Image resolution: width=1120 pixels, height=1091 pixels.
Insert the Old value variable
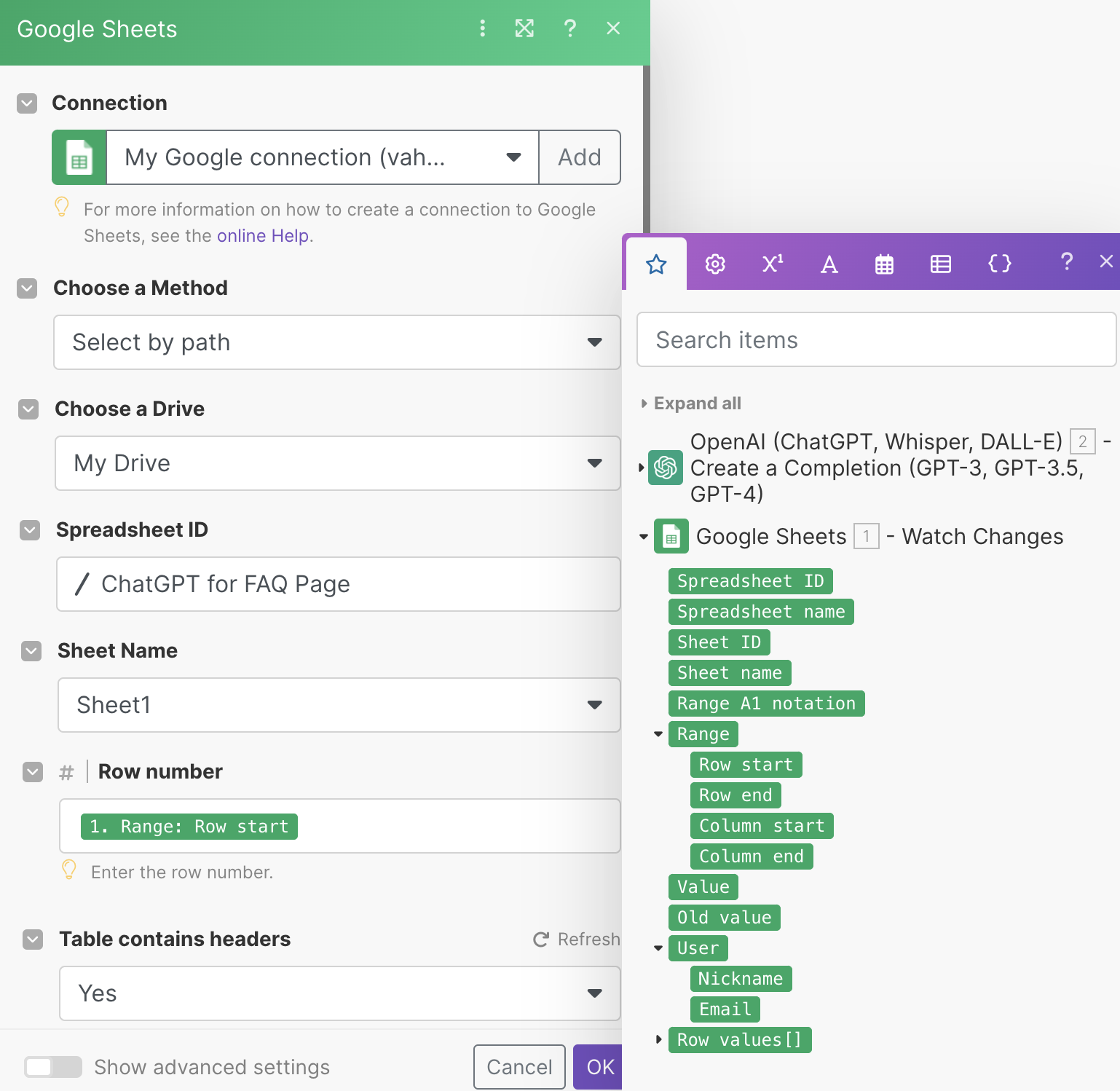[x=725, y=918]
